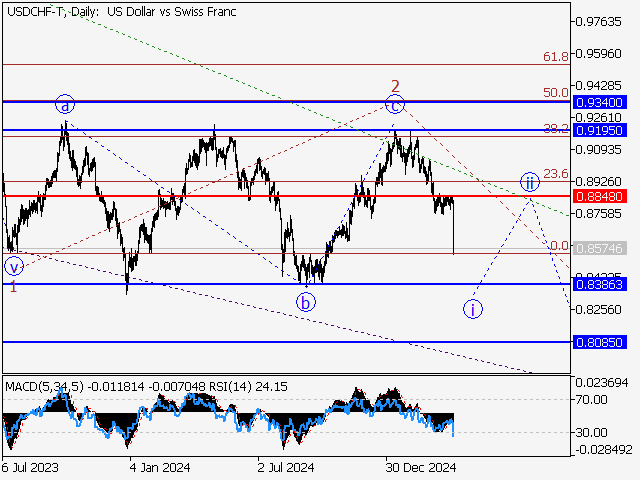Click the 0.93400 price level tag
Viewport: 640px width, 480px height.
coord(600,102)
